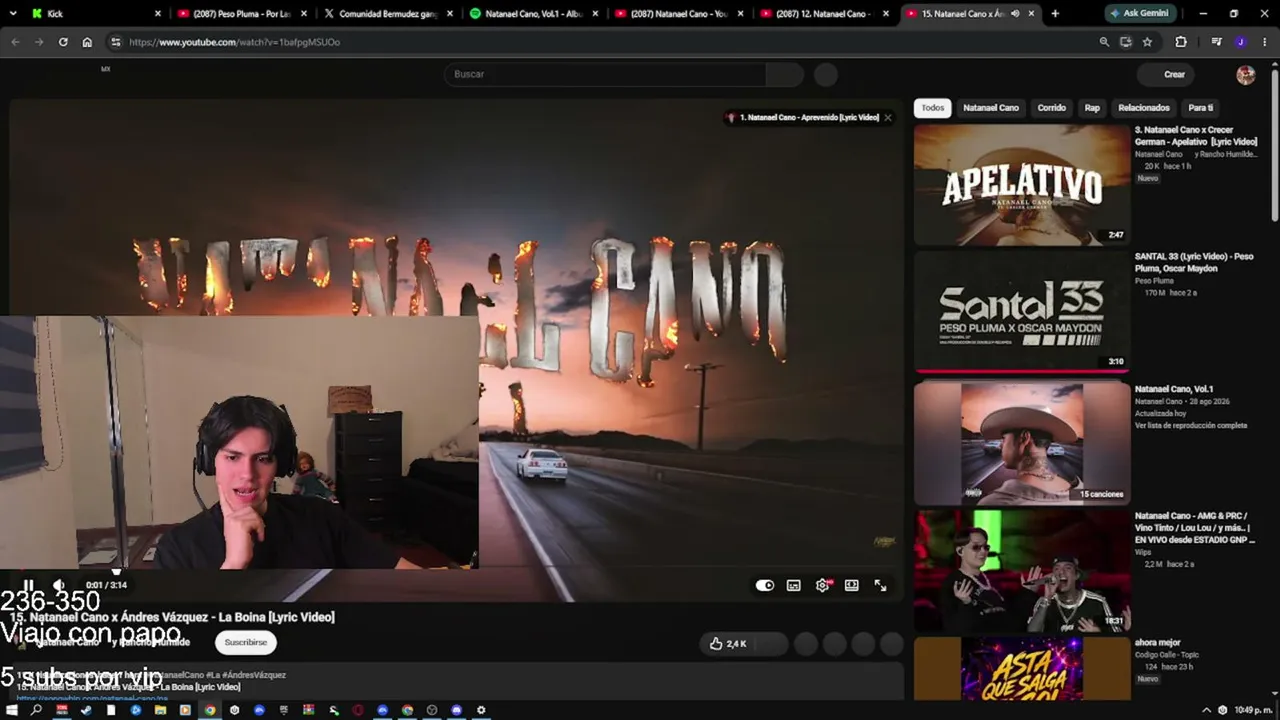Filter suggestions by Corrido

point(1052,108)
